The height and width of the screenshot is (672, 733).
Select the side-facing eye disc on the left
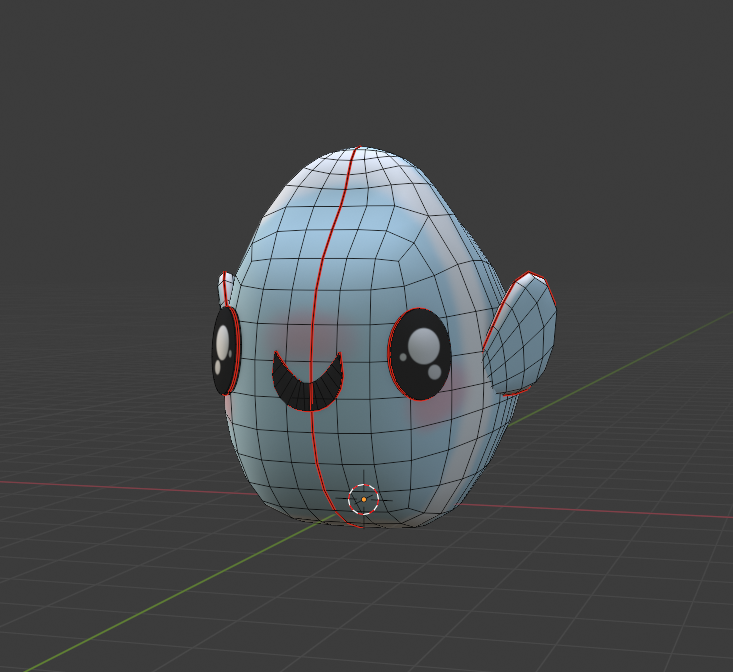tap(226, 351)
